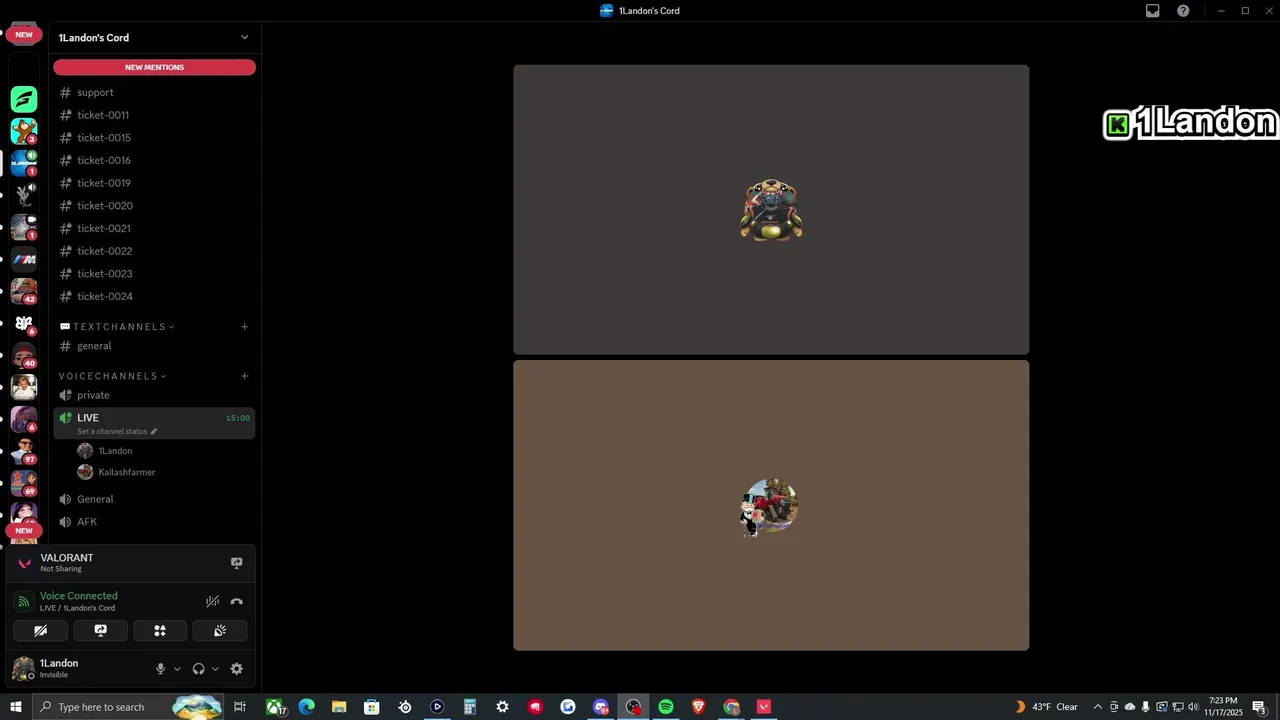The width and height of the screenshot is (1280, 720).
Task: Toggle camera on in voice panel
Action: click(41, 631)
